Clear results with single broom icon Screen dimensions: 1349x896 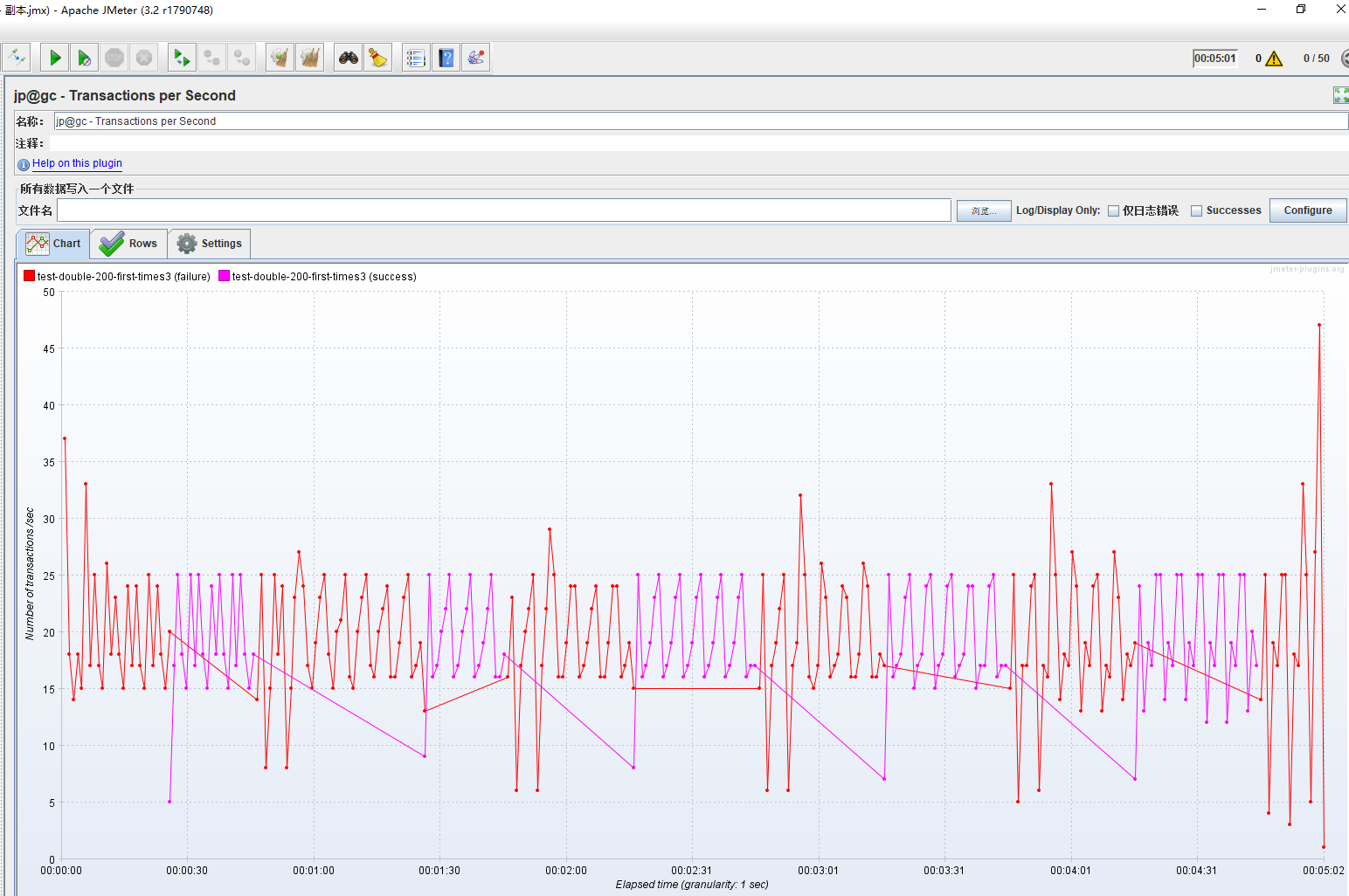(280, 58)
